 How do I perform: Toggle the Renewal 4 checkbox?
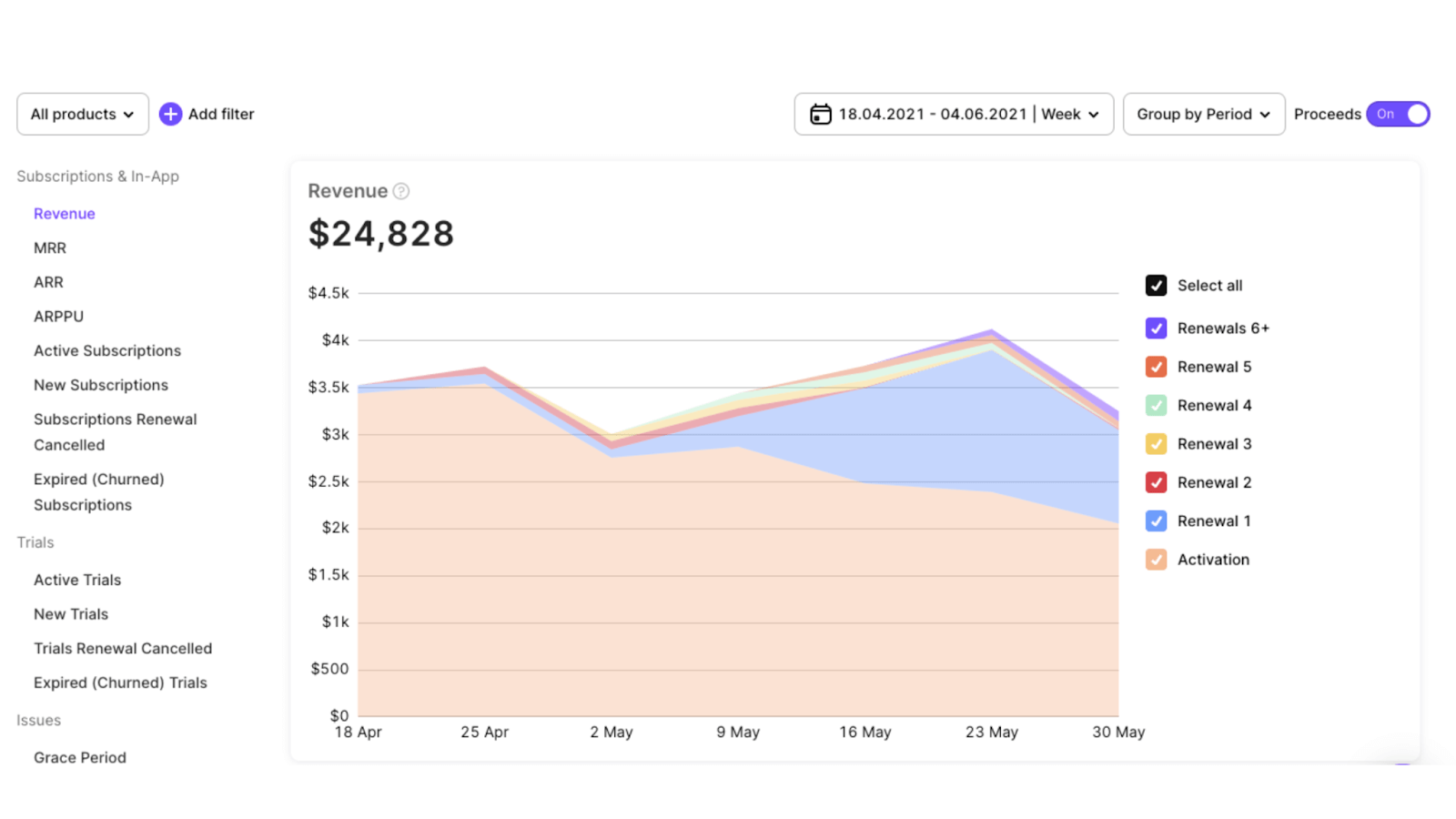(x=1156, y=405)
